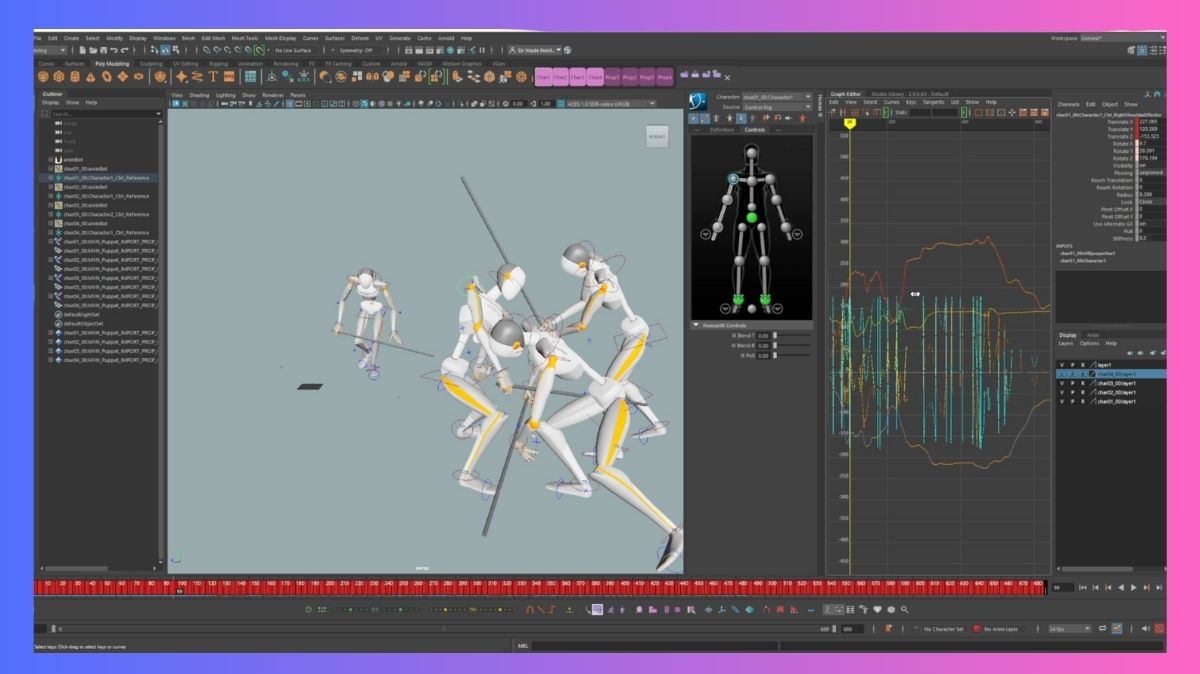Screen dimensions: 1200x674
Task: Click the view cube in viewport
Action: tap(657, 136)
